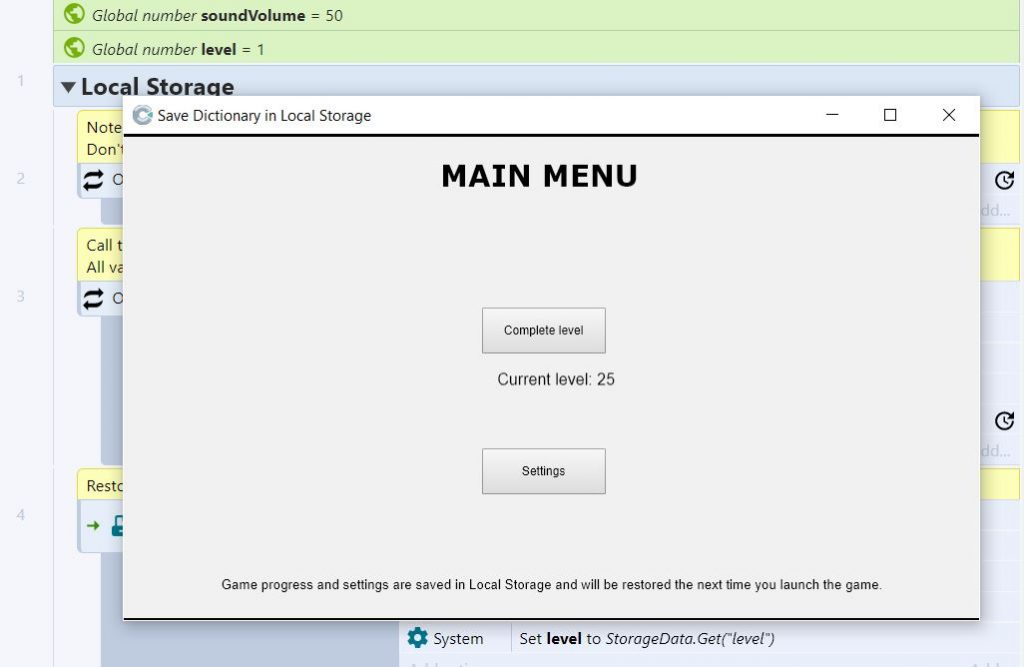Image resolution: width=1024 pixels, height=667 pixels.
Task: Select the trigger arrows icon in event 2
Action: [94, 181]
